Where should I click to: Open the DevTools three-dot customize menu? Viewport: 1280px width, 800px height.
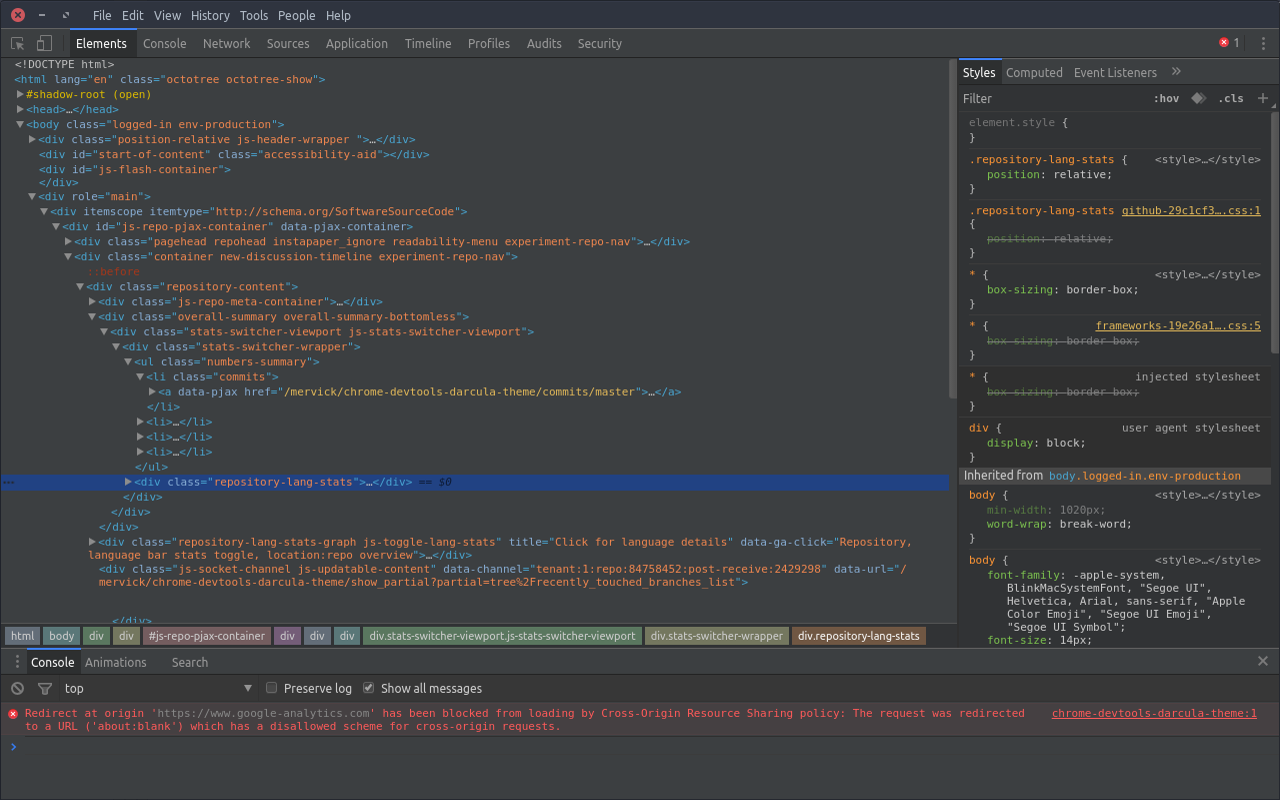(1263, 43)
